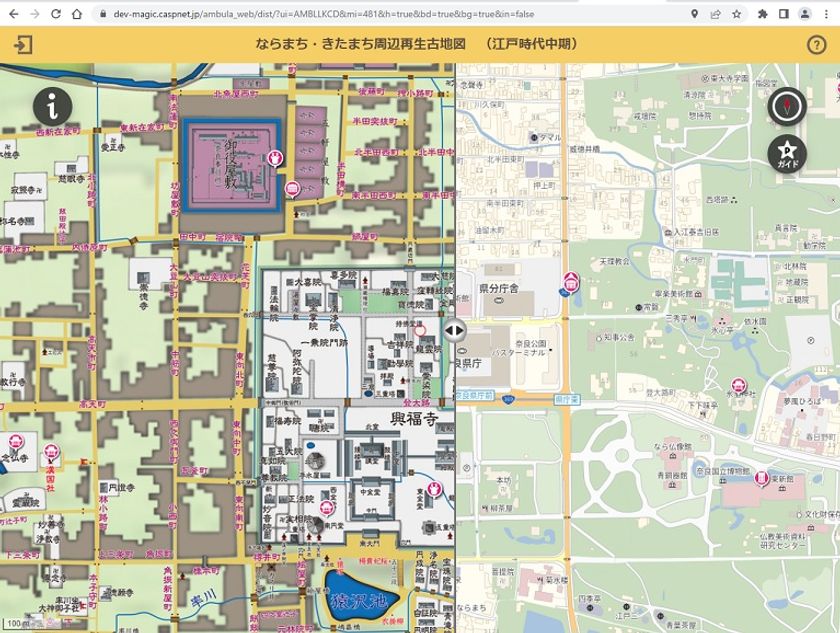Viewport: 840px width, 633px height.
Task: Click the 半田突抜町 street label
Action: pos(374,122)
